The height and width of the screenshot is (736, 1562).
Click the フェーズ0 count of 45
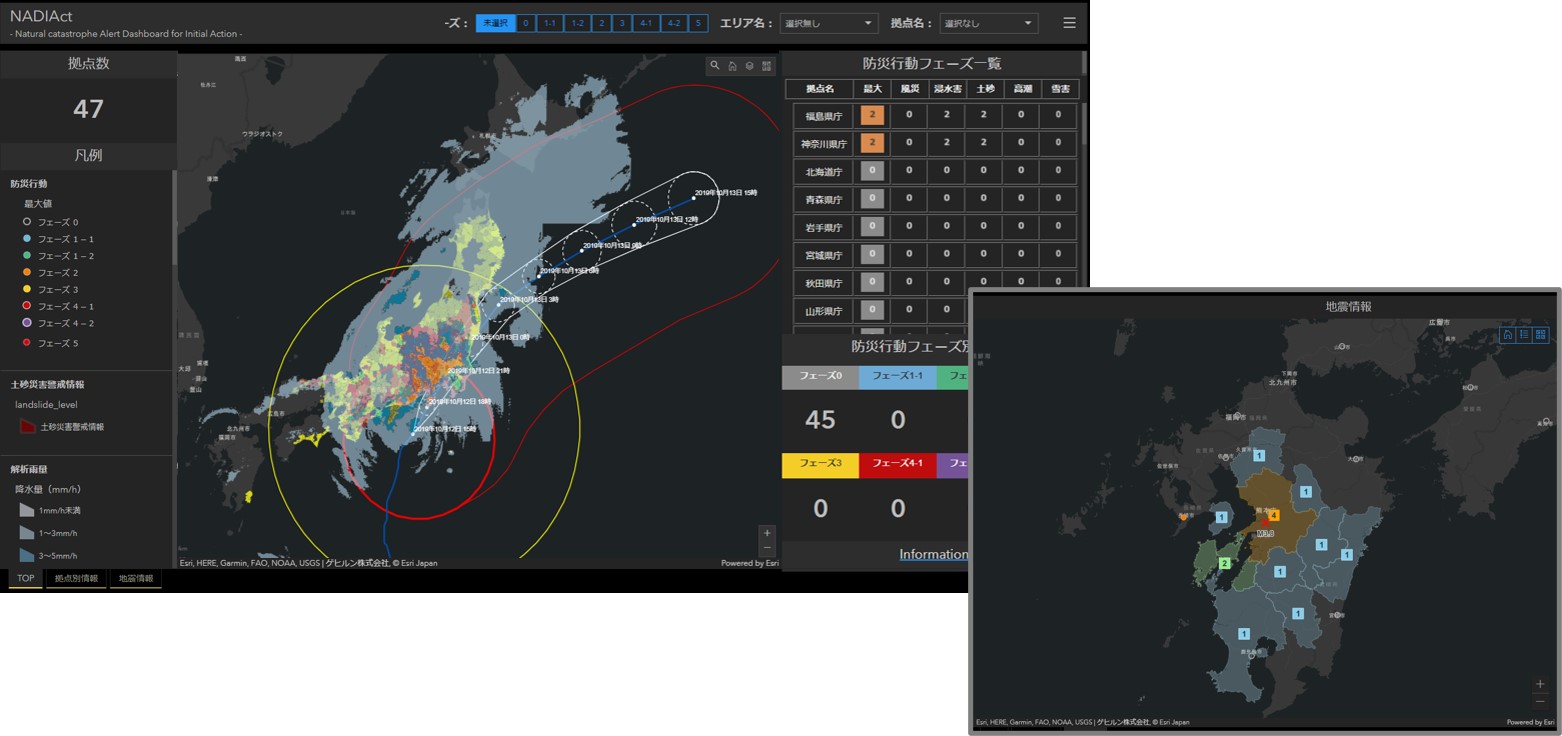(x=820, y=420)
